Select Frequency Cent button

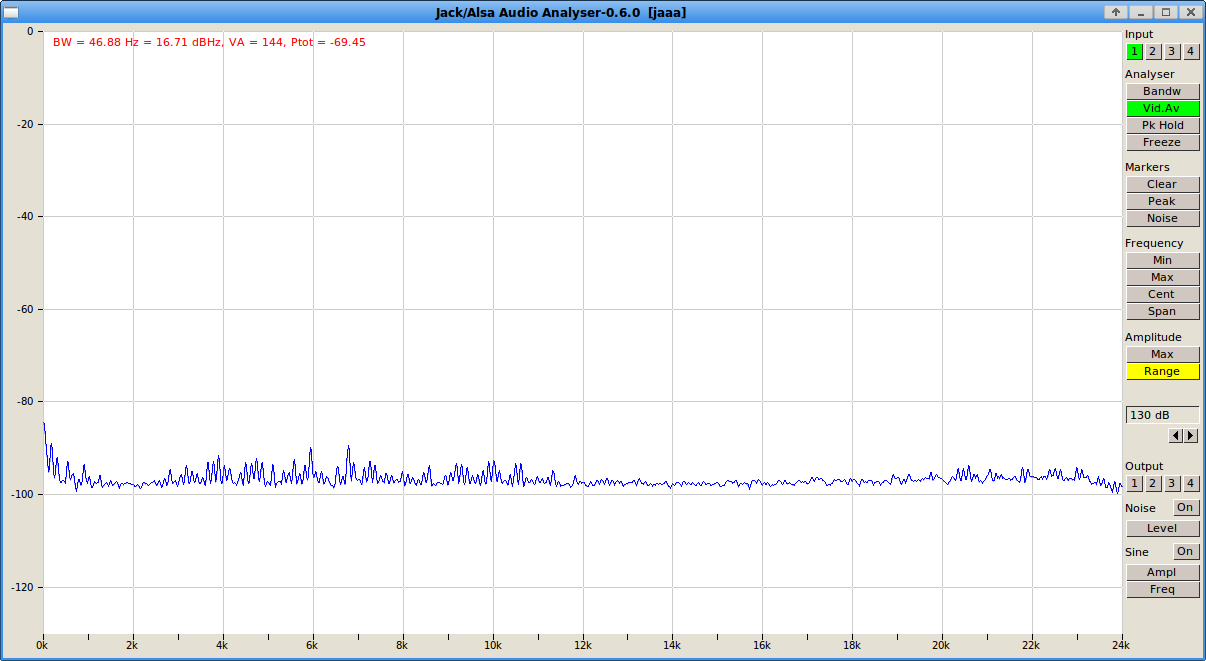tap(1162, 294)
